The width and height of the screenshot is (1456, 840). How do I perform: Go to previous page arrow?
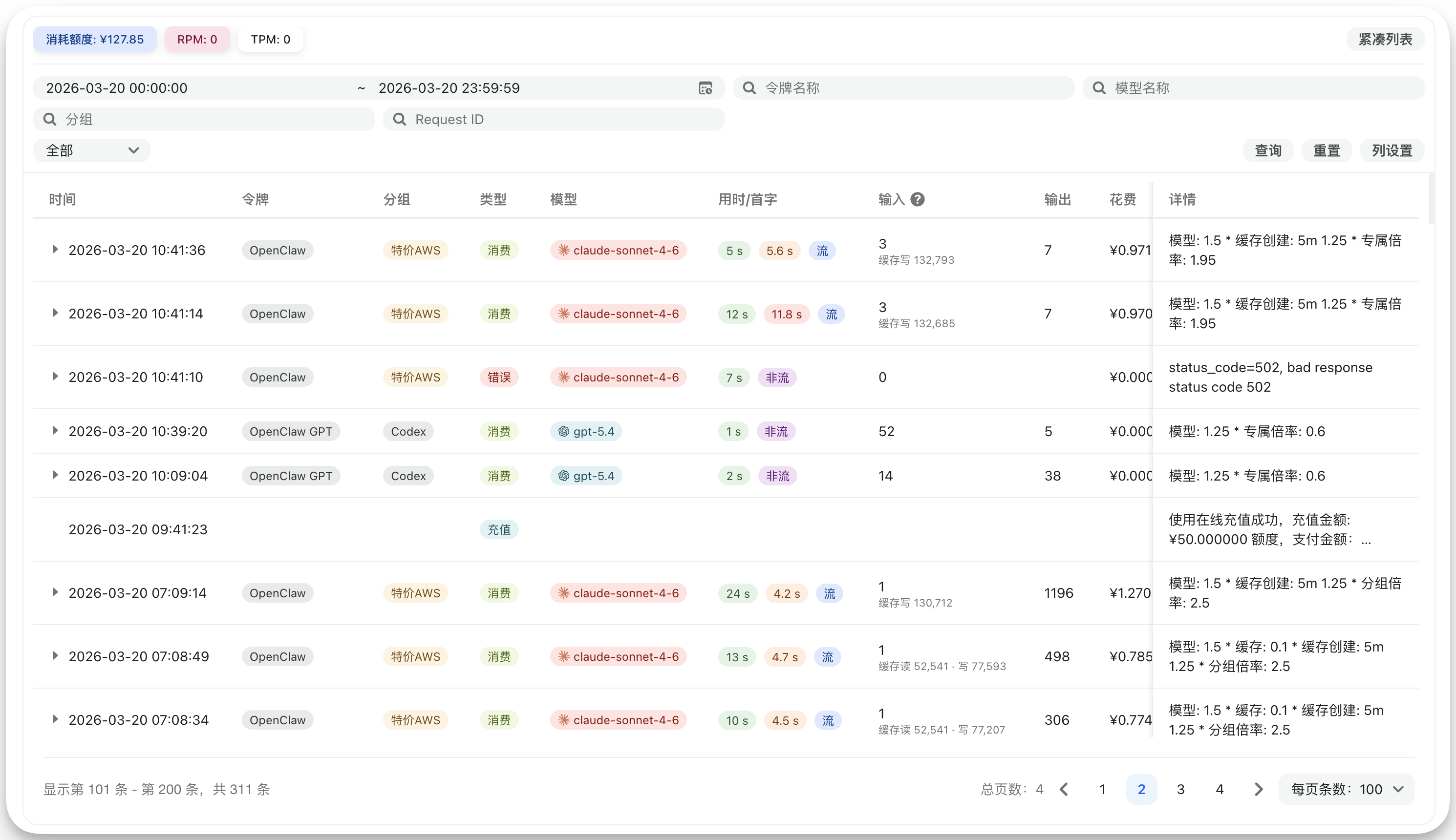tap(1064, 789)
